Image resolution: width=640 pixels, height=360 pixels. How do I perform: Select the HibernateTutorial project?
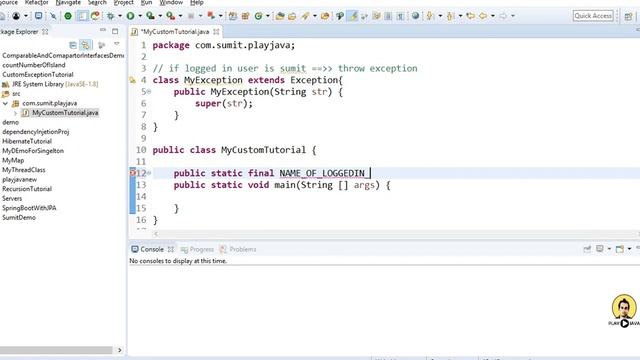coord(27,141)
